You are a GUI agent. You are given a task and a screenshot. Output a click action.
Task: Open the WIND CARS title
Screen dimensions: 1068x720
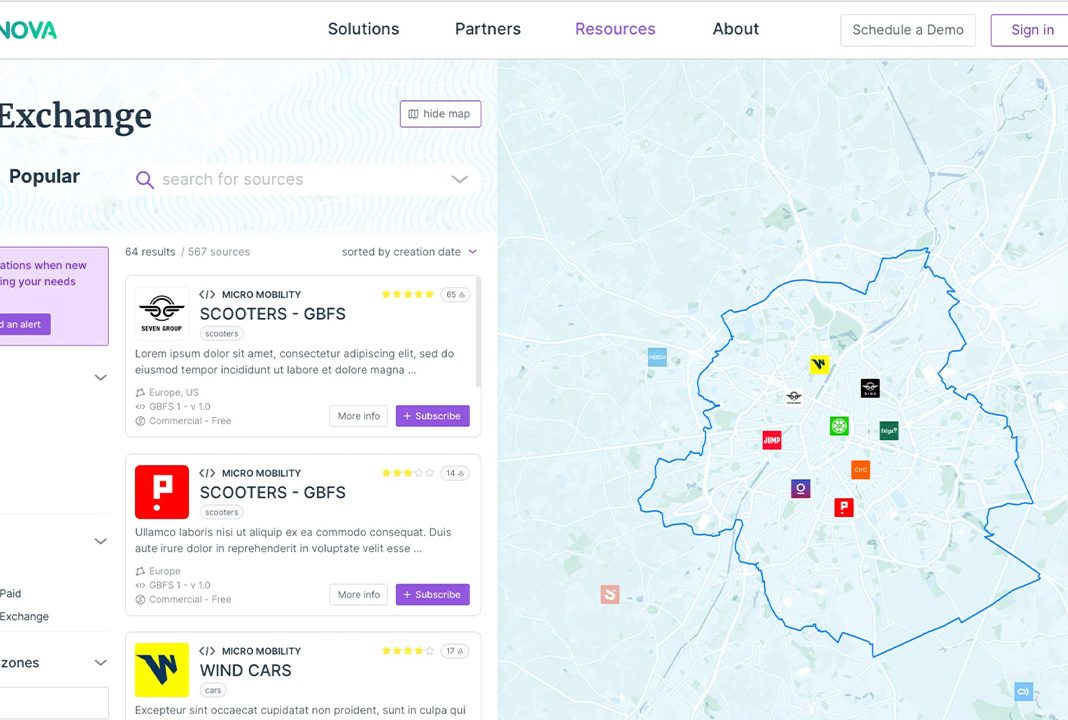click(245, 670)
